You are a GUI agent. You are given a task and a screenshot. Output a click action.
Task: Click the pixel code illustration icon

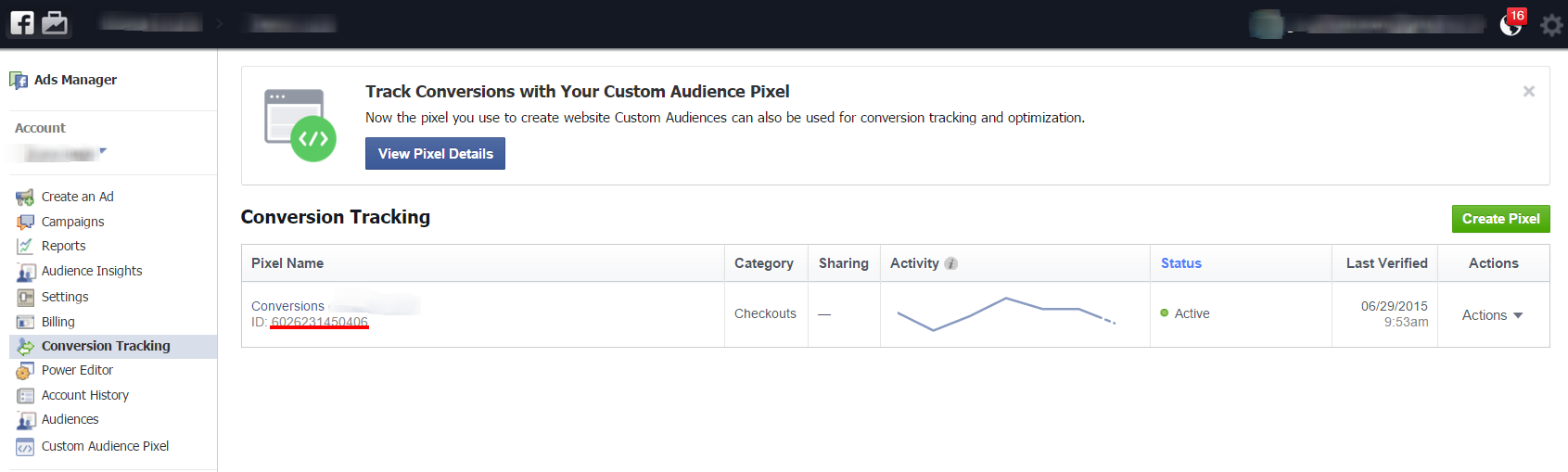point(300,125)
